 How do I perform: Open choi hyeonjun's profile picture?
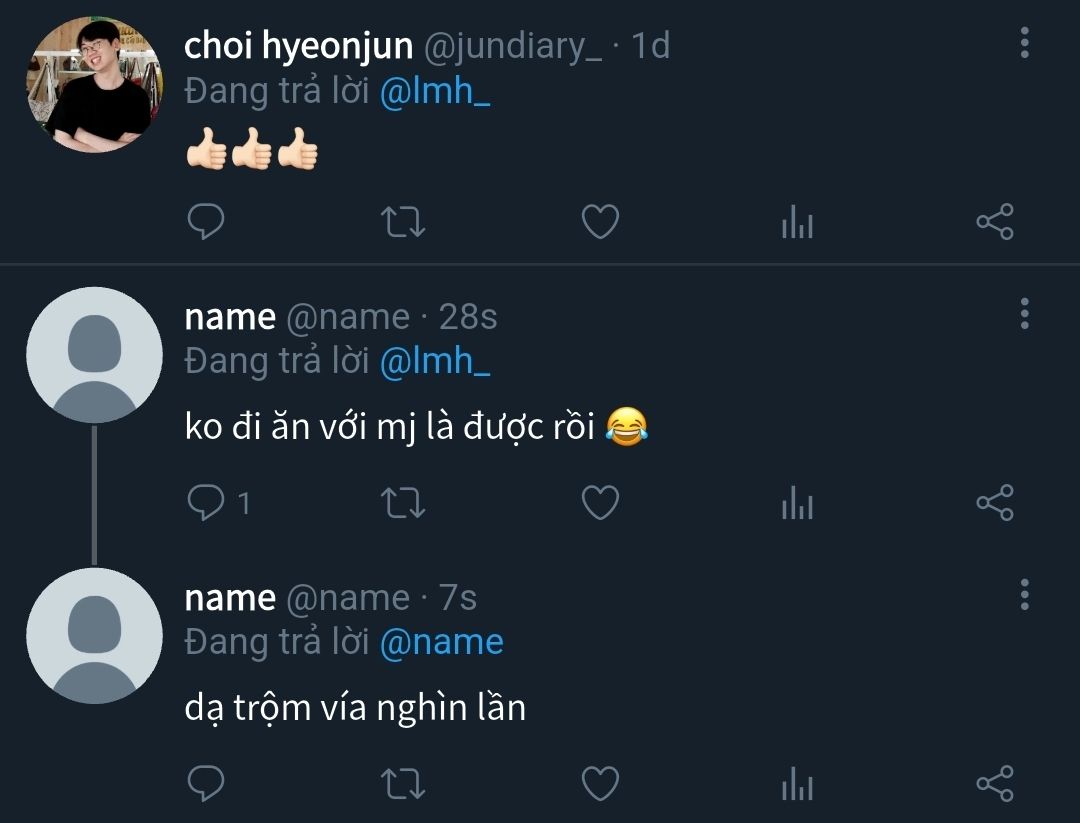tap(94, 84)
